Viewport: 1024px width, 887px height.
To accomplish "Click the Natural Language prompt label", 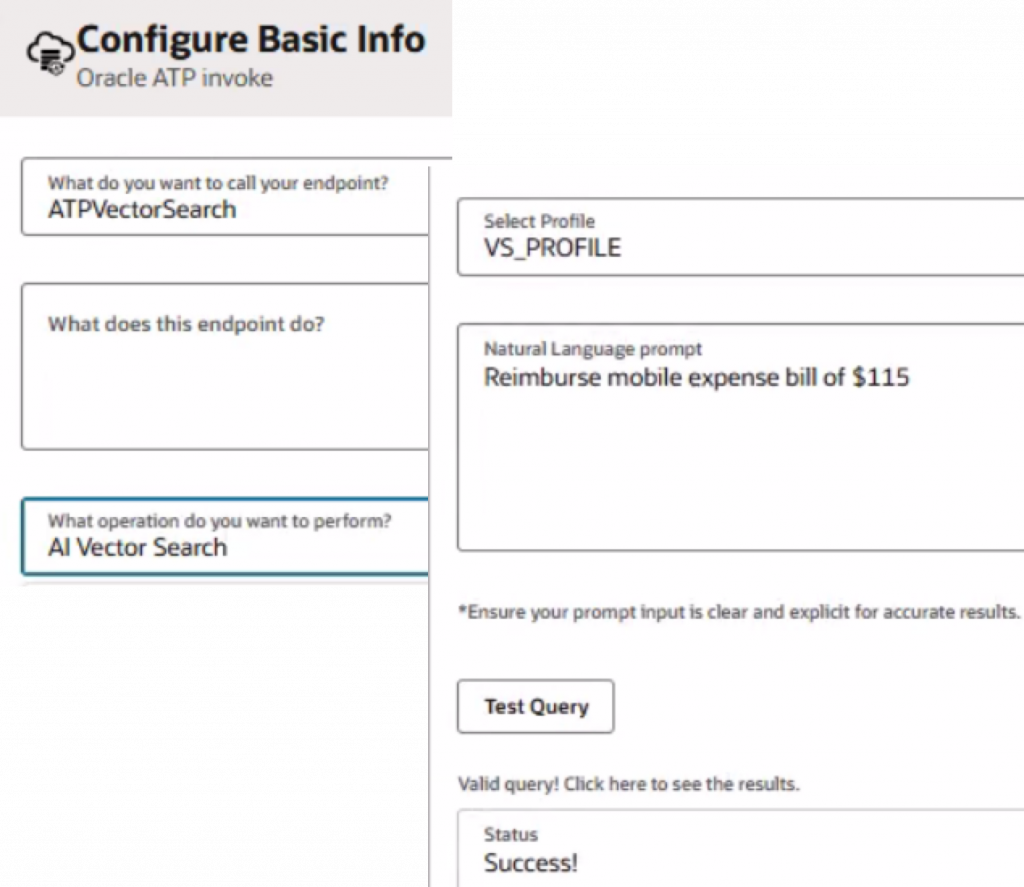I will point(593,349).
